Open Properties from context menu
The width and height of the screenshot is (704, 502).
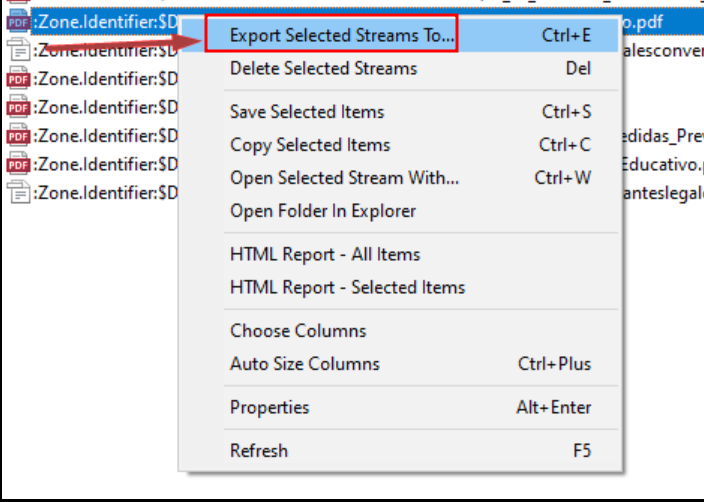pos(270,407)
